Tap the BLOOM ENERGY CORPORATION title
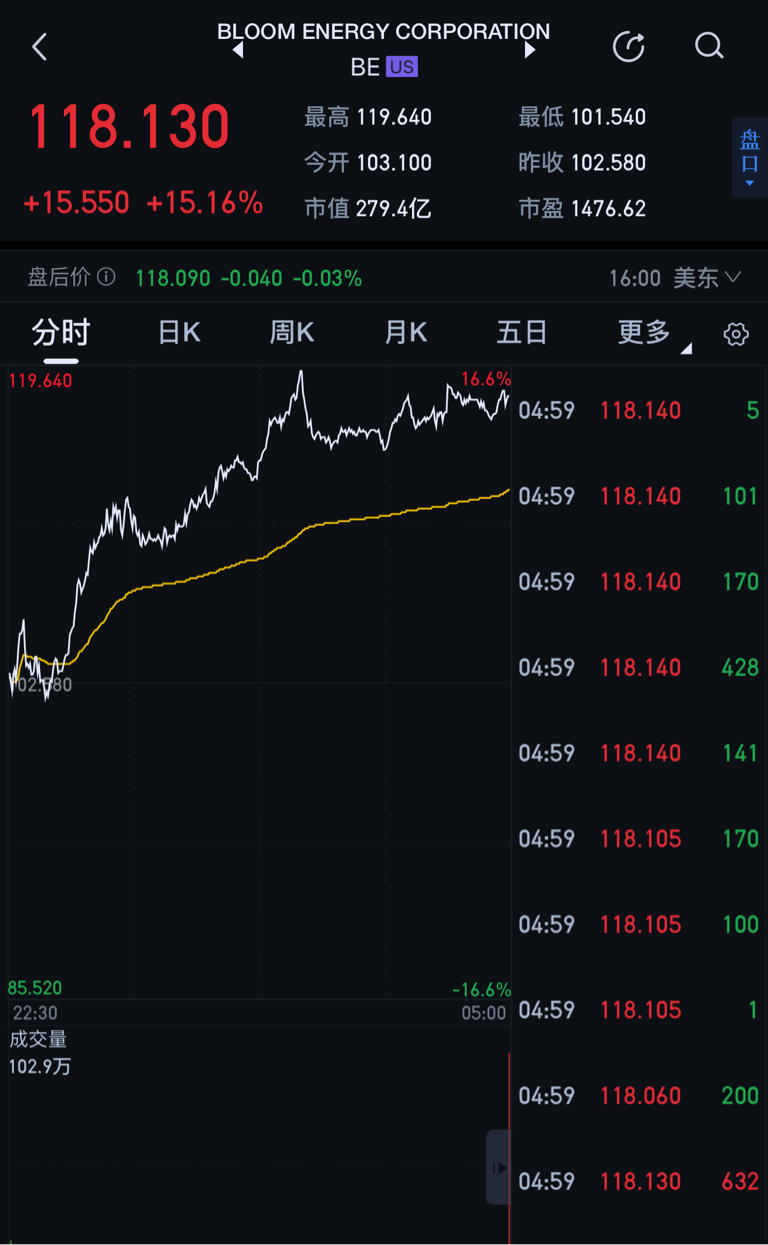 384,32
